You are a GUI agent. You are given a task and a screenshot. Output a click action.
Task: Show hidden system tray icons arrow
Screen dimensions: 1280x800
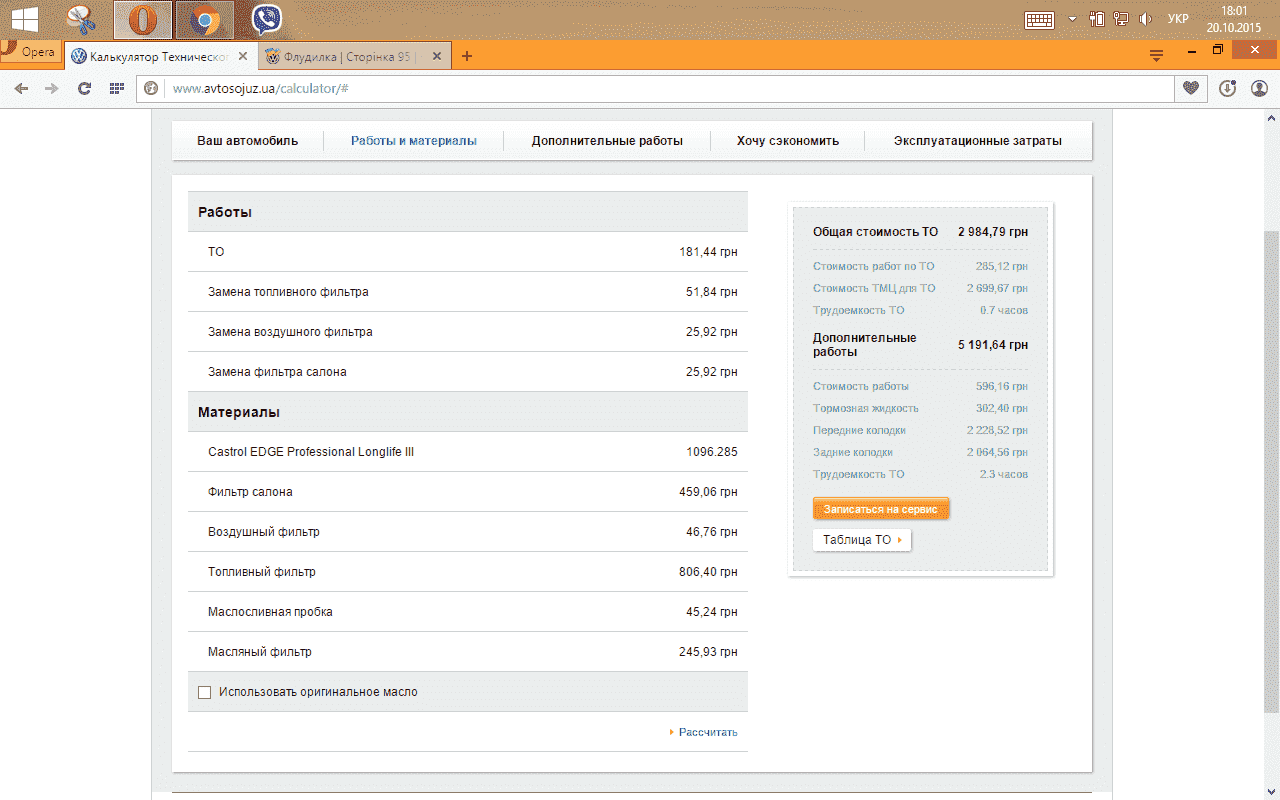coord(1073,19)
